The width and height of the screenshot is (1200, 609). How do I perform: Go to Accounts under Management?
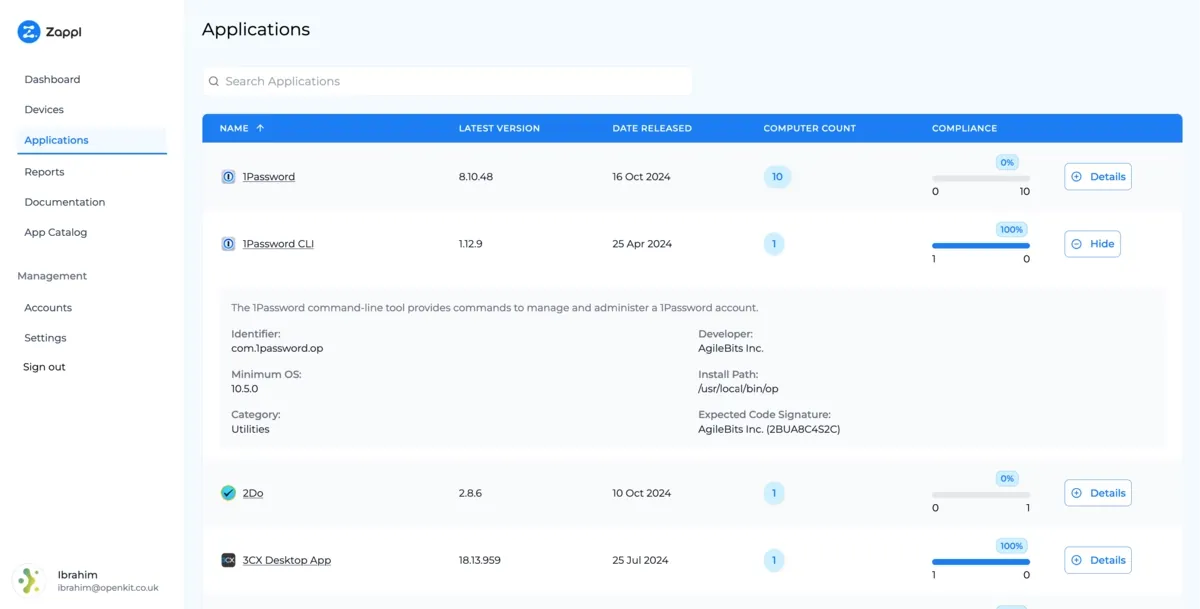pos(47,307)
